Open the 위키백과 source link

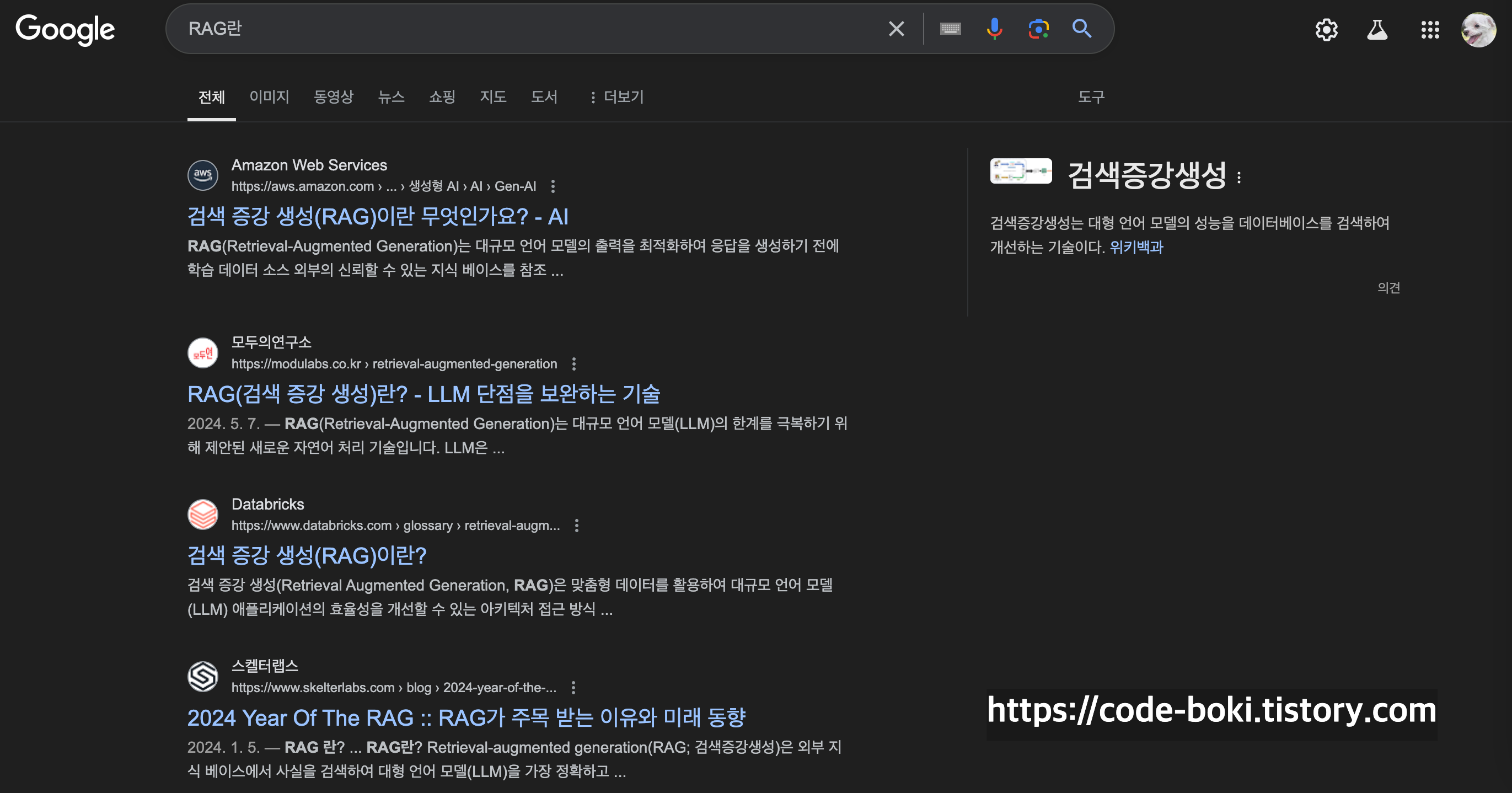(1136, 247)
